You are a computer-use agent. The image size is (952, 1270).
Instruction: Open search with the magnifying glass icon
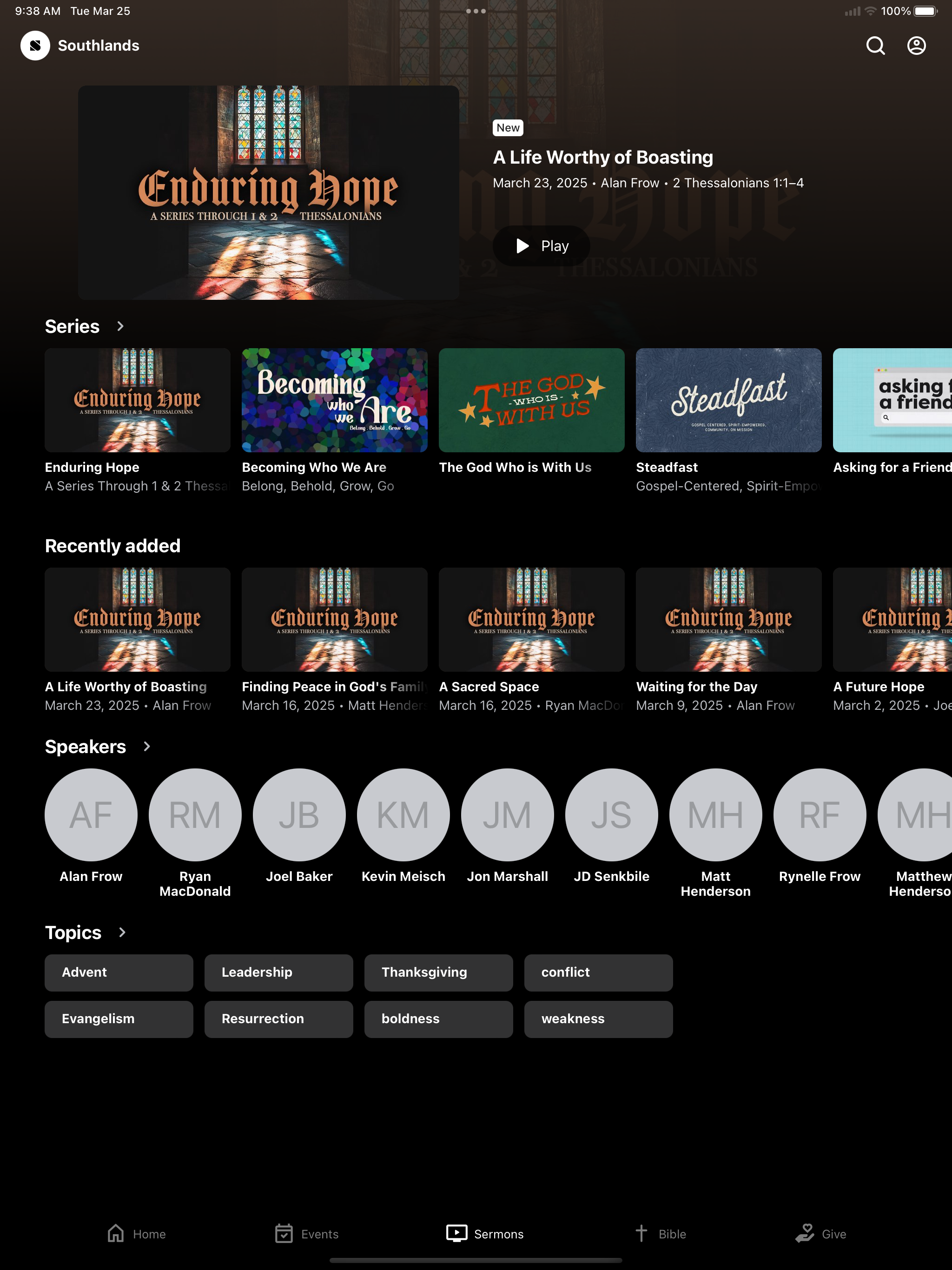click(875, 46)
